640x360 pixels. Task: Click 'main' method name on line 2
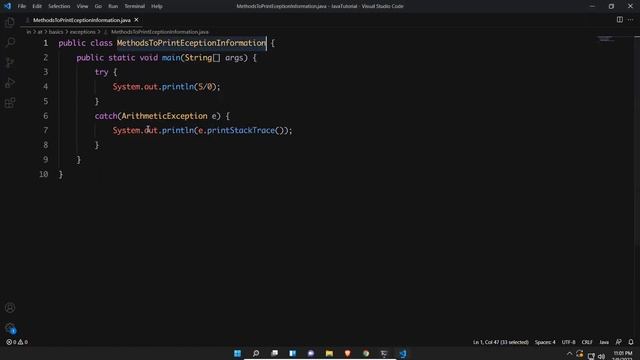click(171, 58)
